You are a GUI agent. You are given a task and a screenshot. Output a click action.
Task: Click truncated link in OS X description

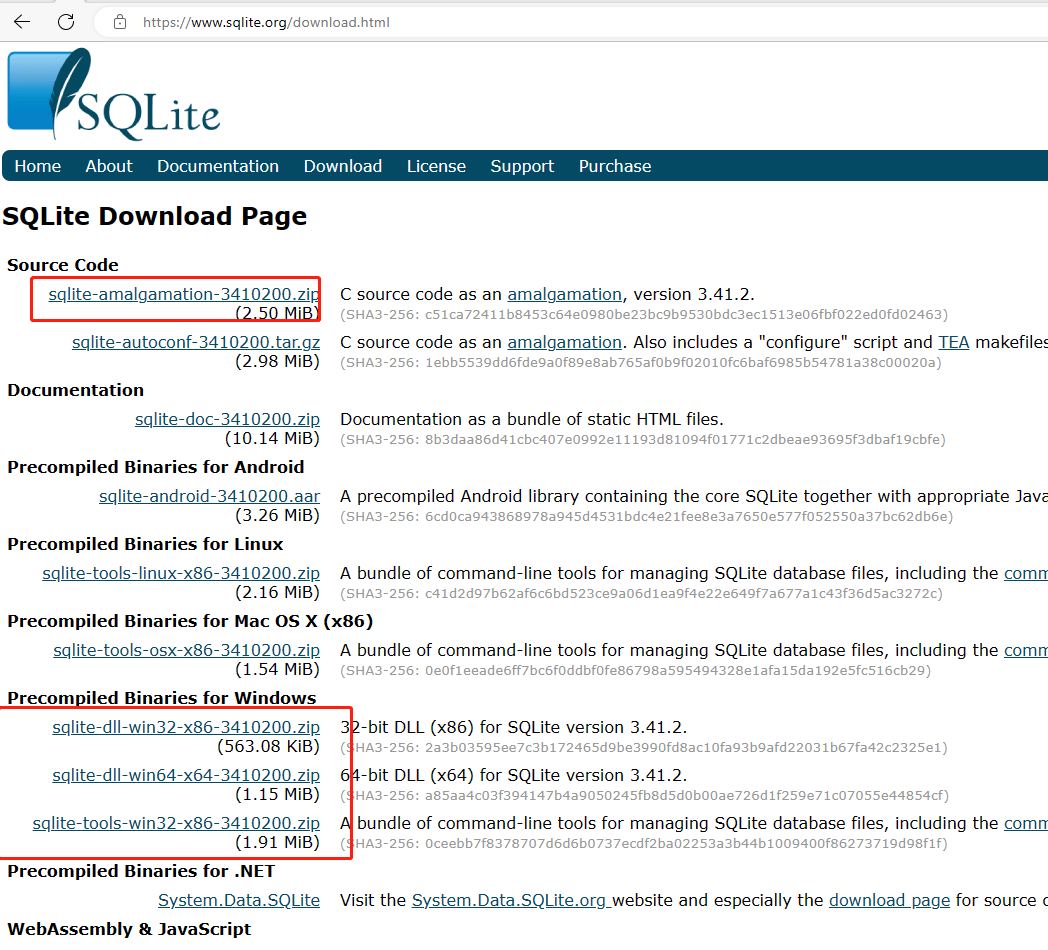(x=1025, y=650)
